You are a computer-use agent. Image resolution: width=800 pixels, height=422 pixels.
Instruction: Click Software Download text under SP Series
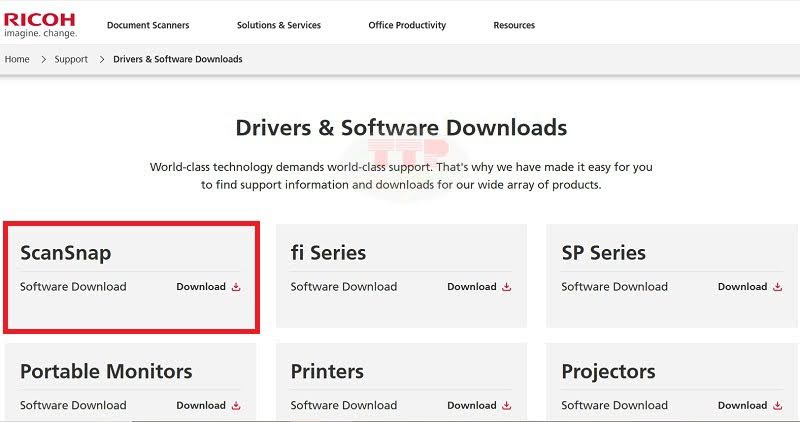click(614, 287)
